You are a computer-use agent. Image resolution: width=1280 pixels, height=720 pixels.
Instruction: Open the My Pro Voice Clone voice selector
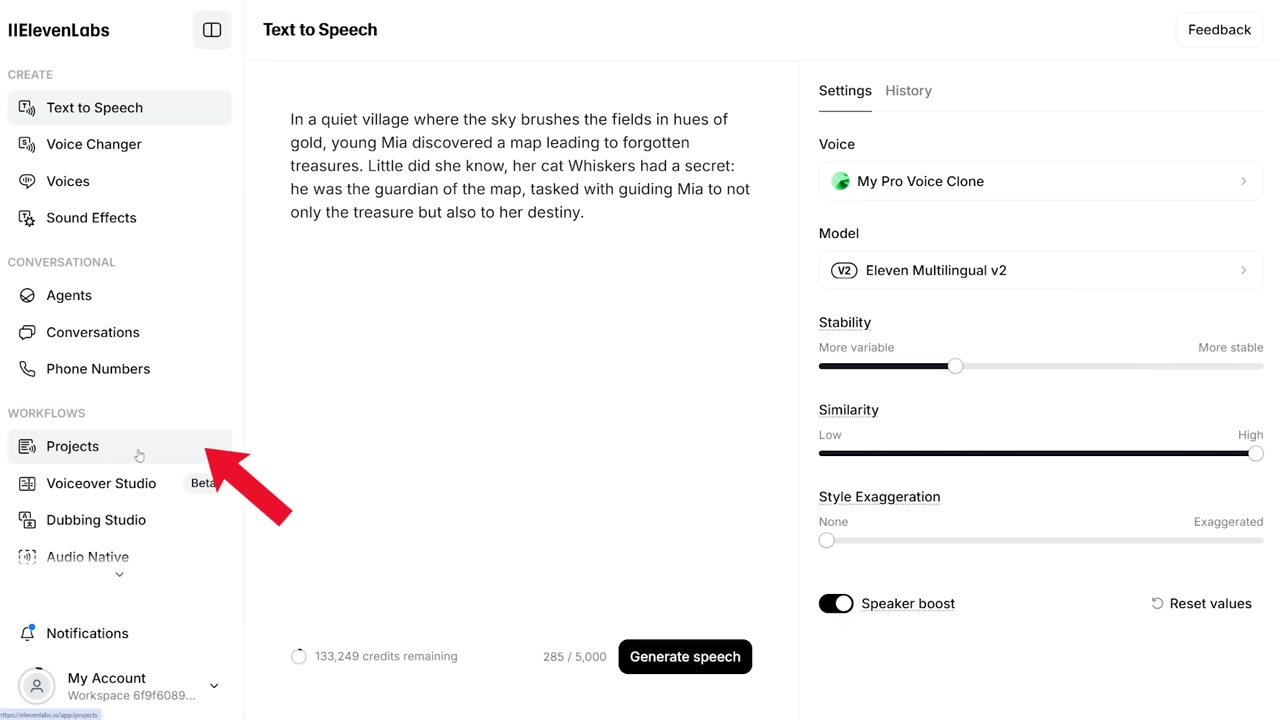click(x=1040, y=181)
